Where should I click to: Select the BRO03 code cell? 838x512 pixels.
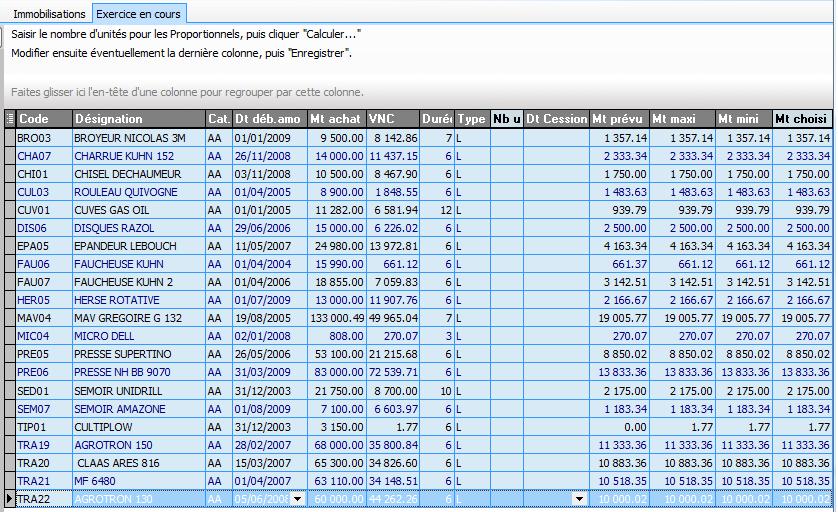coord(44,138)
